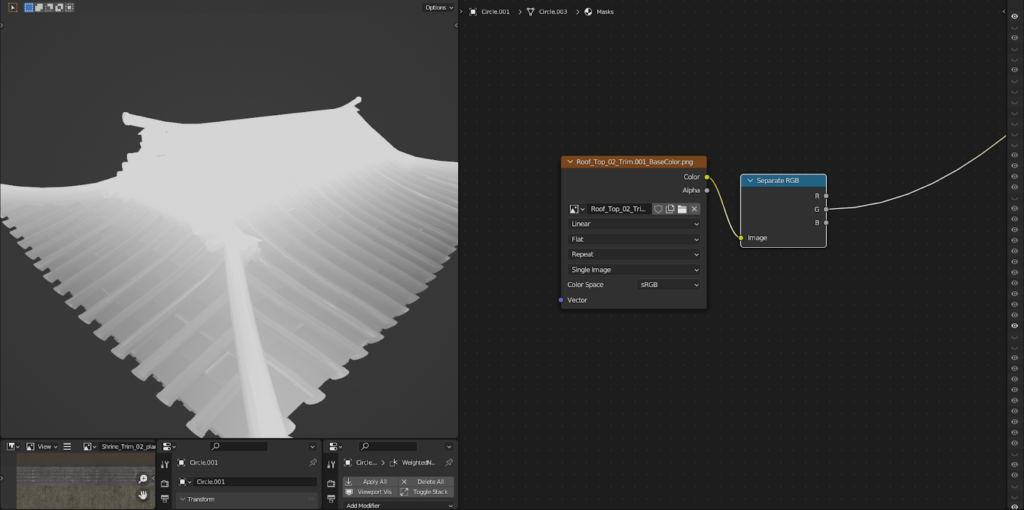Click the fake user shield icon
This screenshot has height=510, width=1024.
(x=658, y=209)
